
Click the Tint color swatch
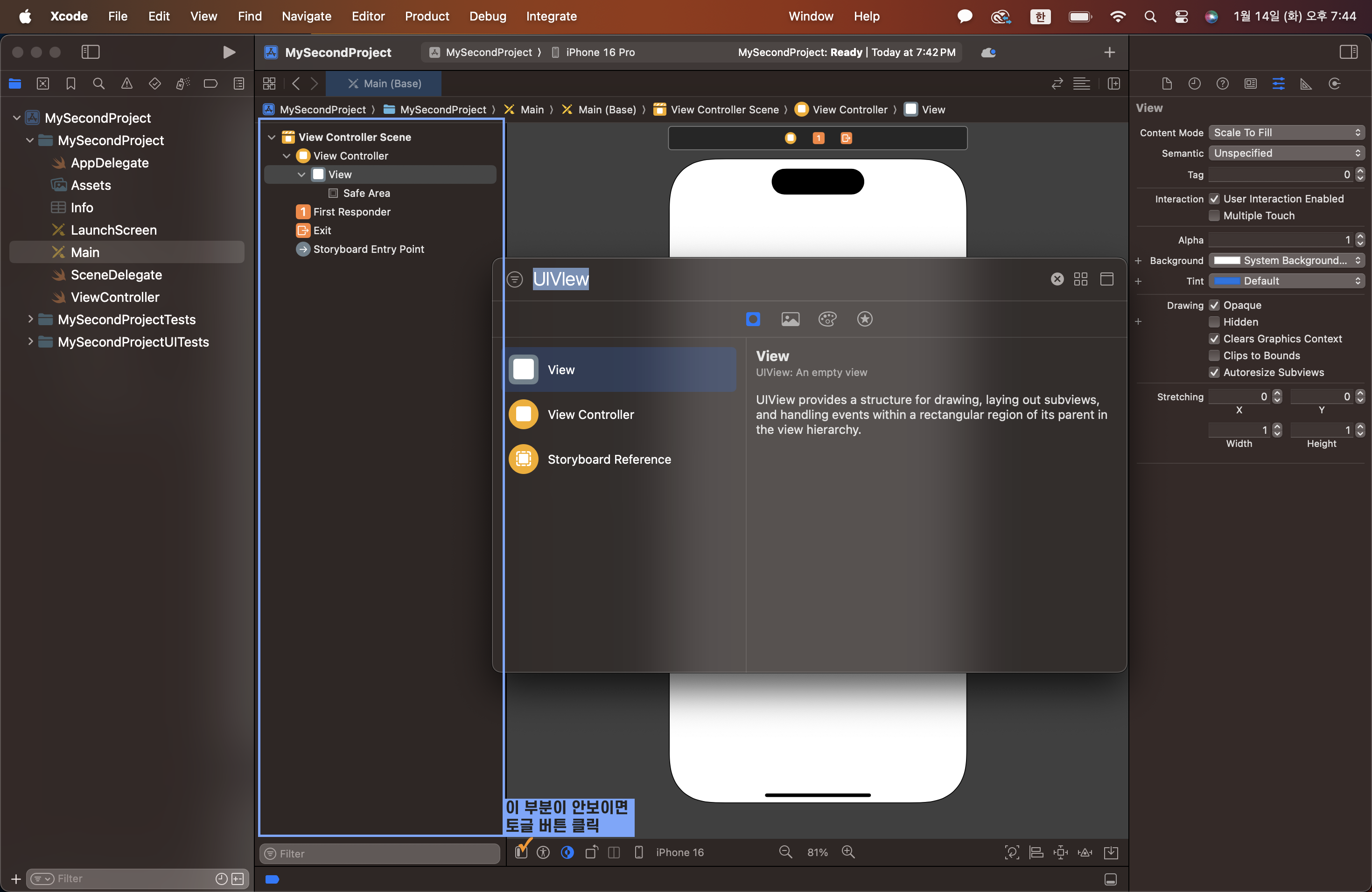(x=1227, y=281)
